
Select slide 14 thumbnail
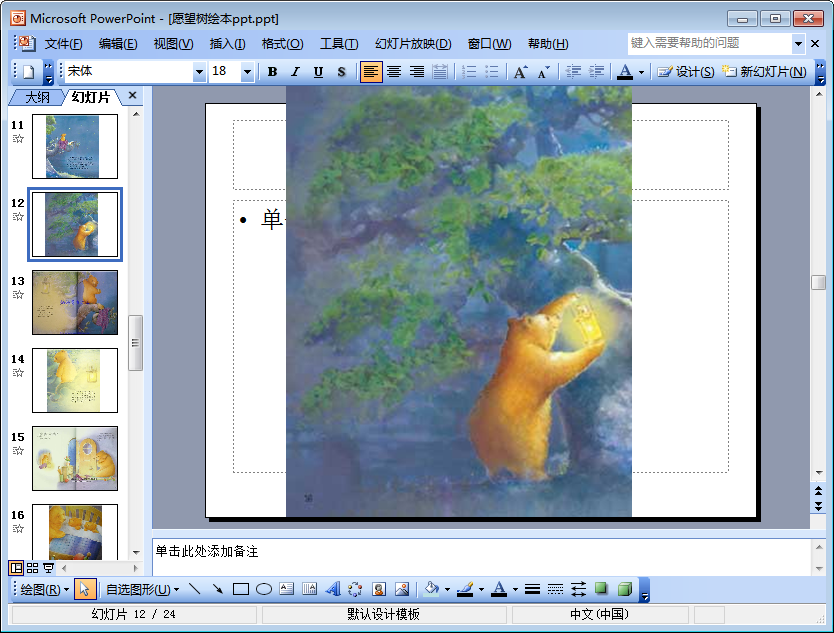[75, 380]
